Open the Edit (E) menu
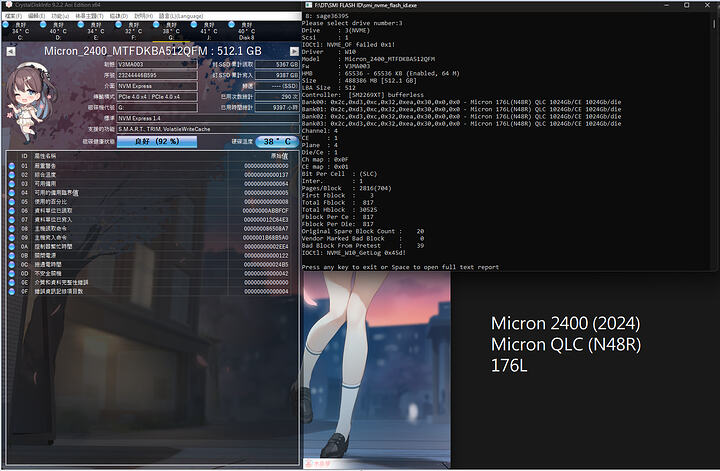This screenshot has width=720, height=471. tap(37, 16)
